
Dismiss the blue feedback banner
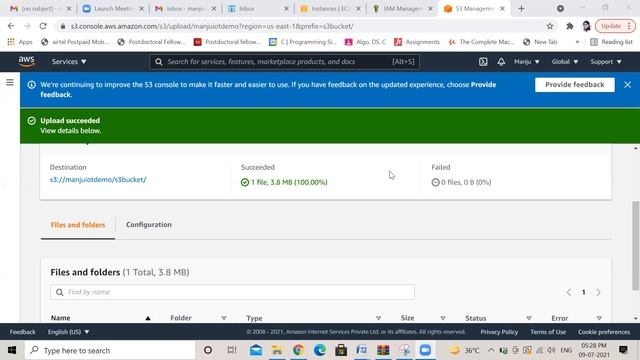click(627, 84)
